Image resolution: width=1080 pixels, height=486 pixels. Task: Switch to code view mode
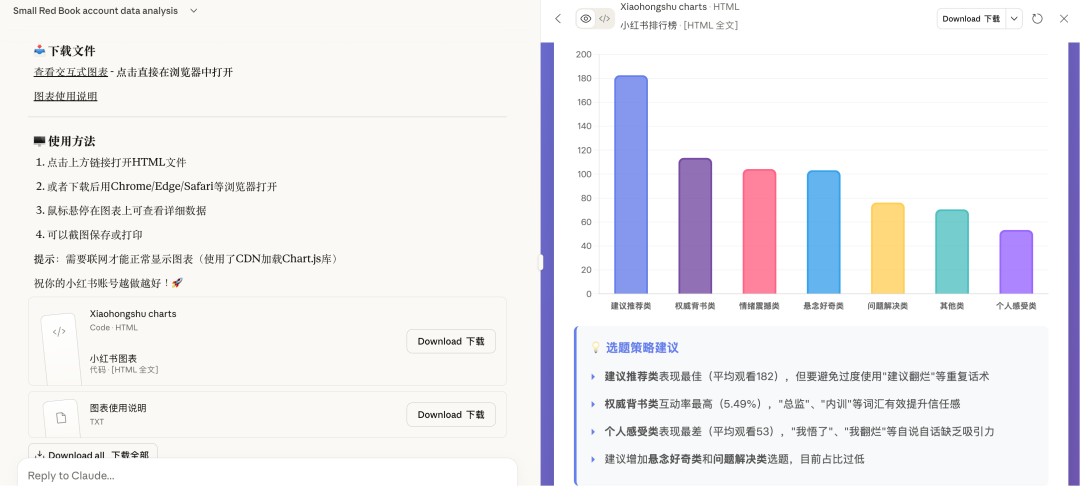[604, 18]
